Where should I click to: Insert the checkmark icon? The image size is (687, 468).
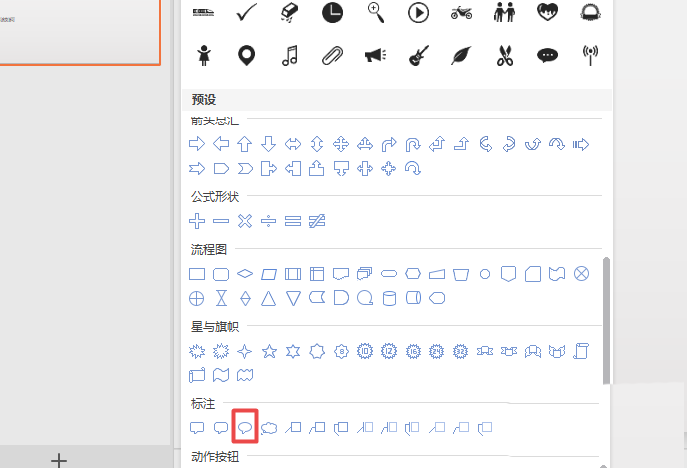[x=247, y=13]
